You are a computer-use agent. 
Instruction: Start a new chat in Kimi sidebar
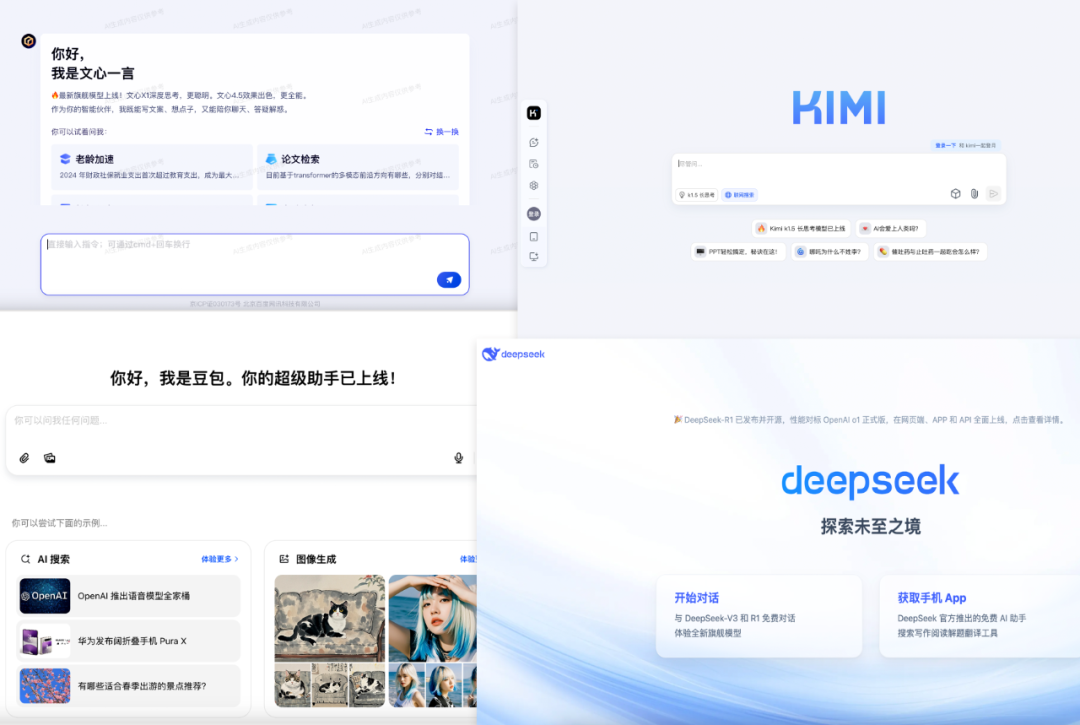534,143
